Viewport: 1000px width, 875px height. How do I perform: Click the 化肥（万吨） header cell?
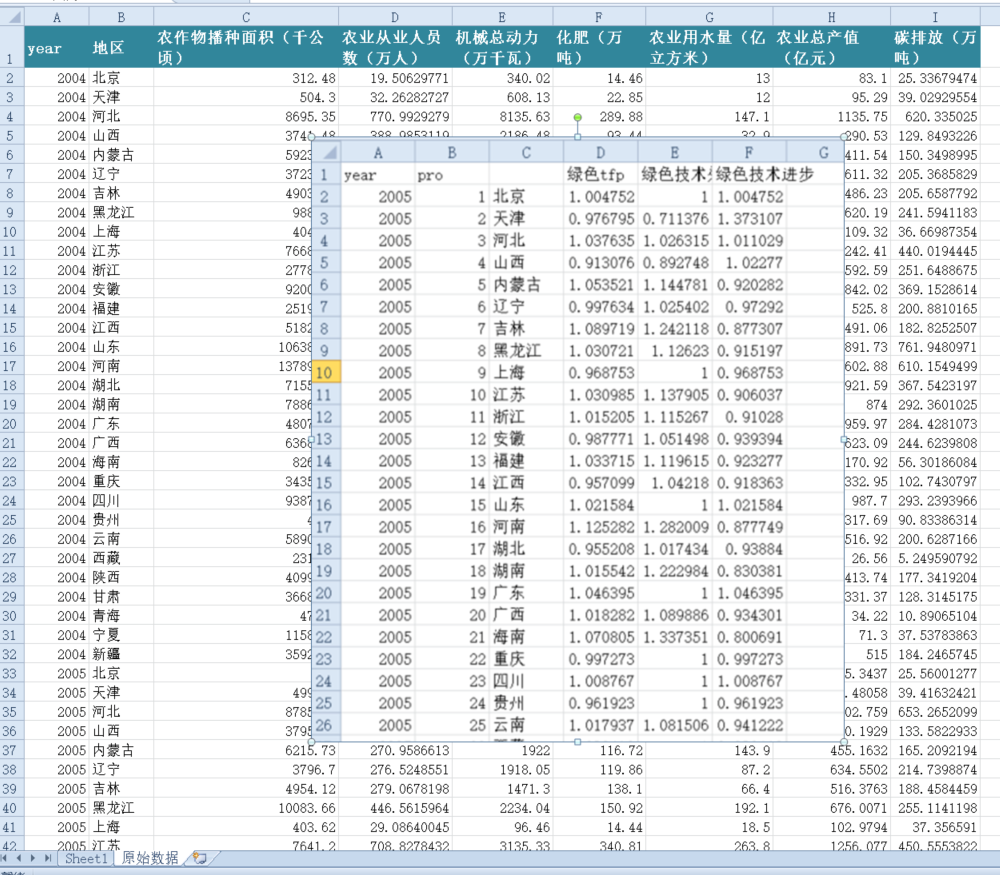tap(599, 47)
